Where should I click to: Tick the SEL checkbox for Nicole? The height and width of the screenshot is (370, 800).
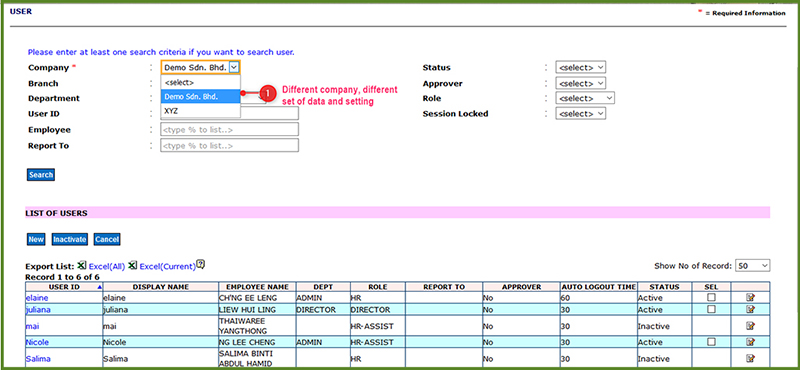point(711,342)
